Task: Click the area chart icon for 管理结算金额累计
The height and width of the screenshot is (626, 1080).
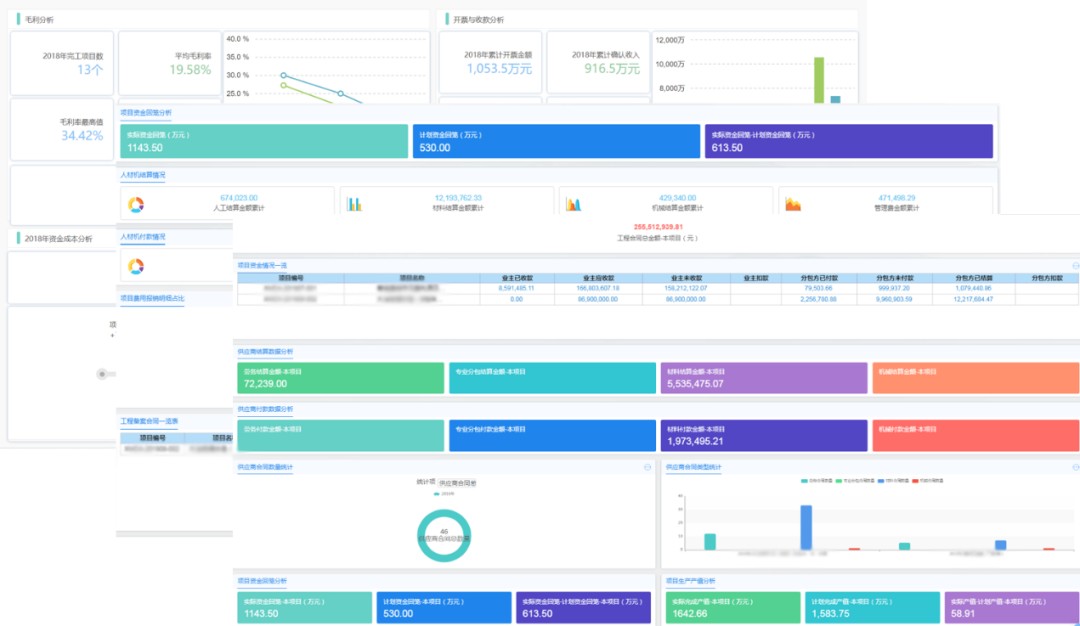Action: pos(792,204)
